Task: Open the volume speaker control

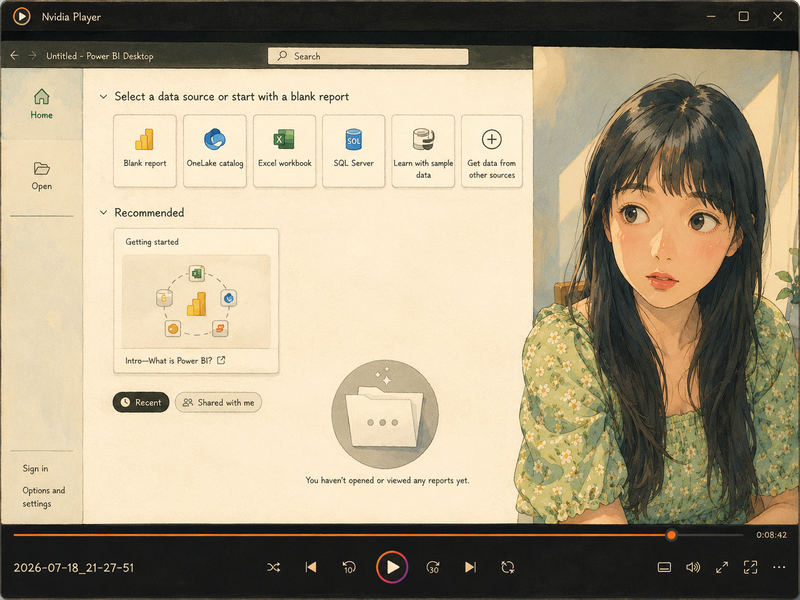Action: (693, 567)
